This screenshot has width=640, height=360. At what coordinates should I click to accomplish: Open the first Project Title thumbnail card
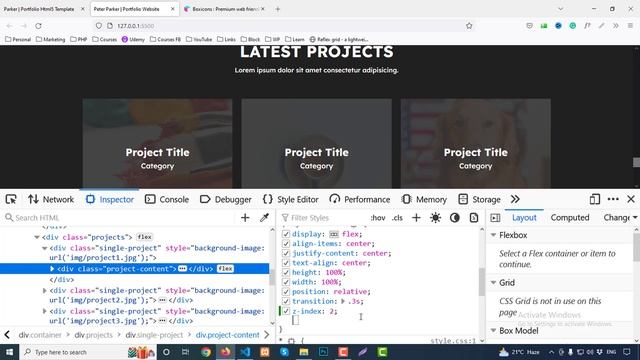tap(158, 143)
